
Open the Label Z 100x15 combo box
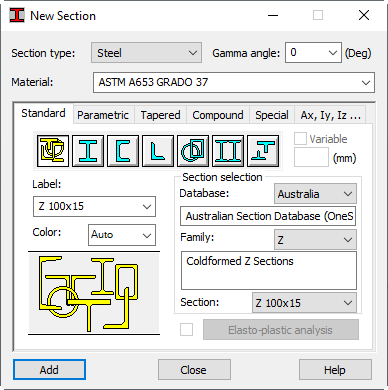click(x=94, y=207)
